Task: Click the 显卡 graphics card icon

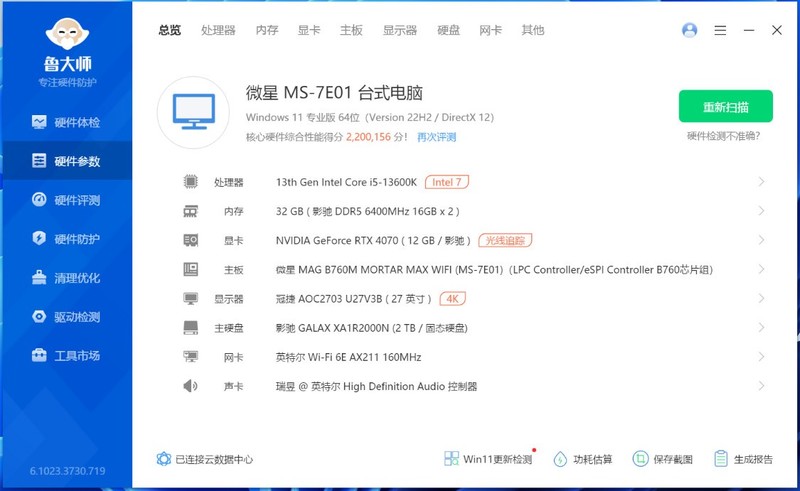Action: (190, 240)
